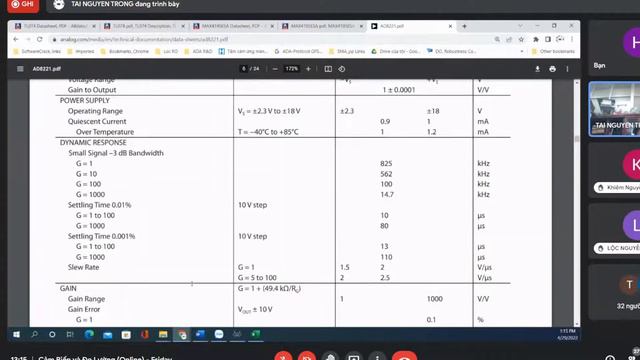The width and height of the screenshot is (640, 360).
Task: Close the first TL074 Datasheet tab
Action: (x=93, y=26)
